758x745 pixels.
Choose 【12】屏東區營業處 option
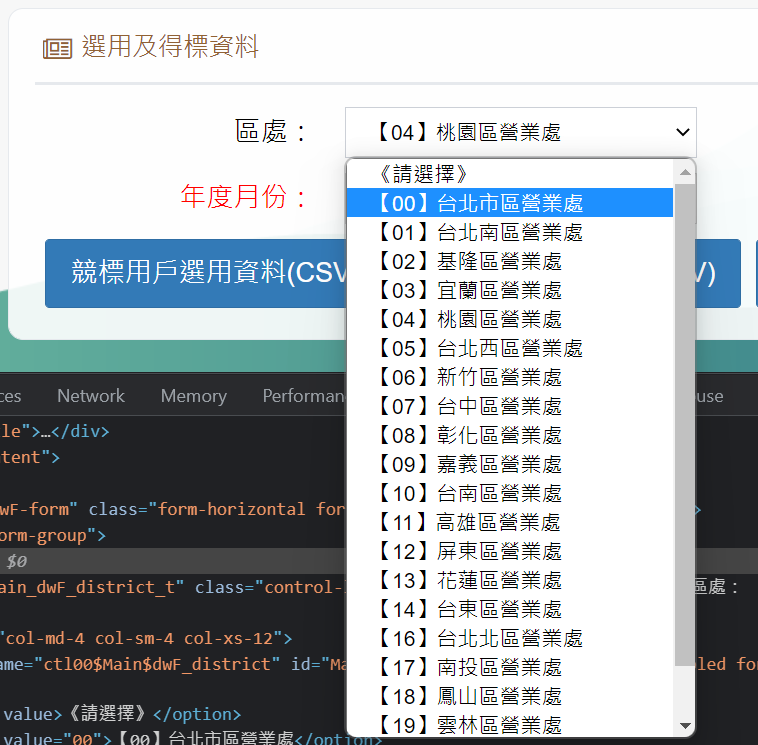[x=510, y=551]
